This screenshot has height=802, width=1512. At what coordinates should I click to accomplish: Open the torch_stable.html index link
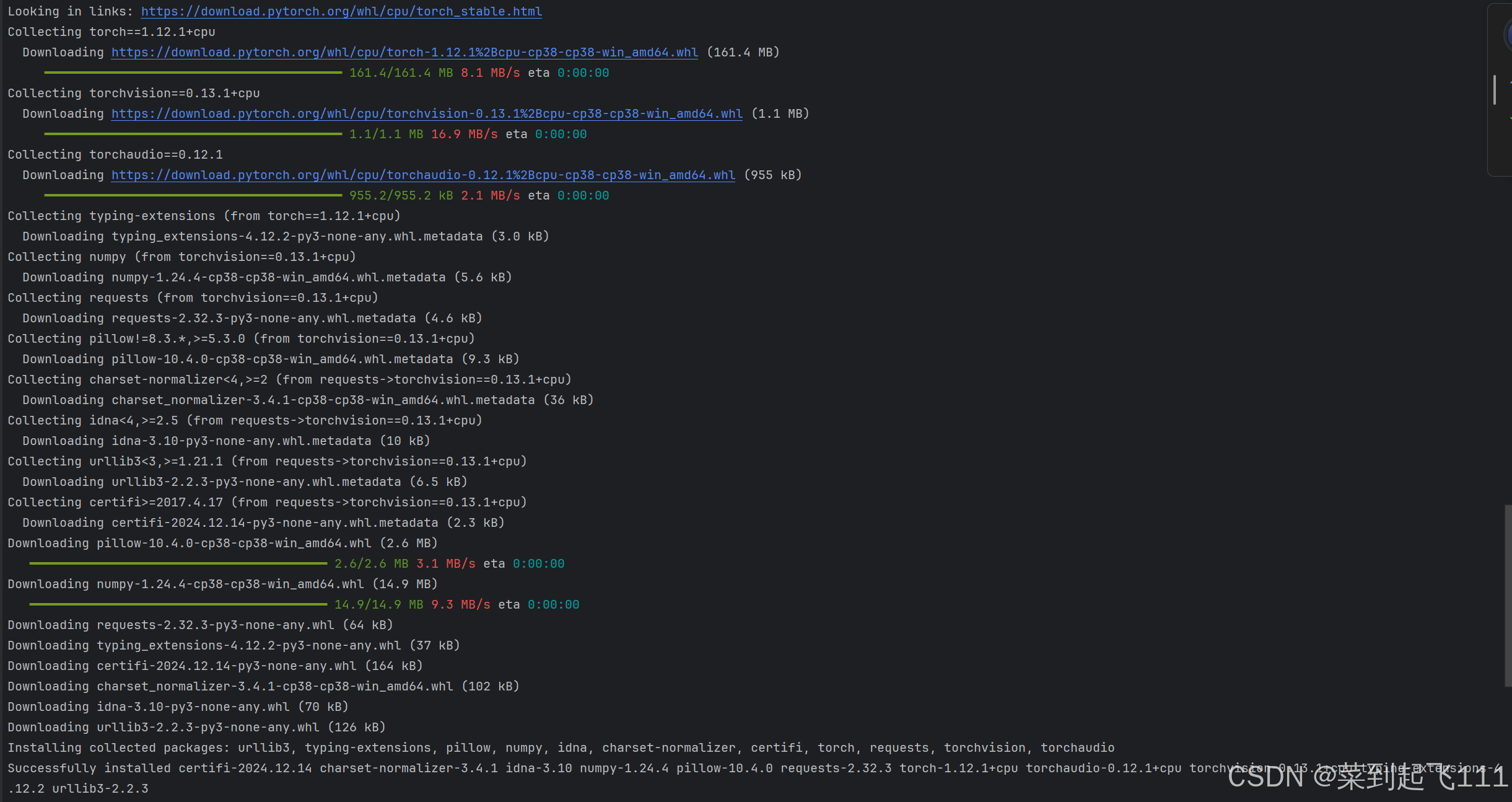(x=341, y=11)
